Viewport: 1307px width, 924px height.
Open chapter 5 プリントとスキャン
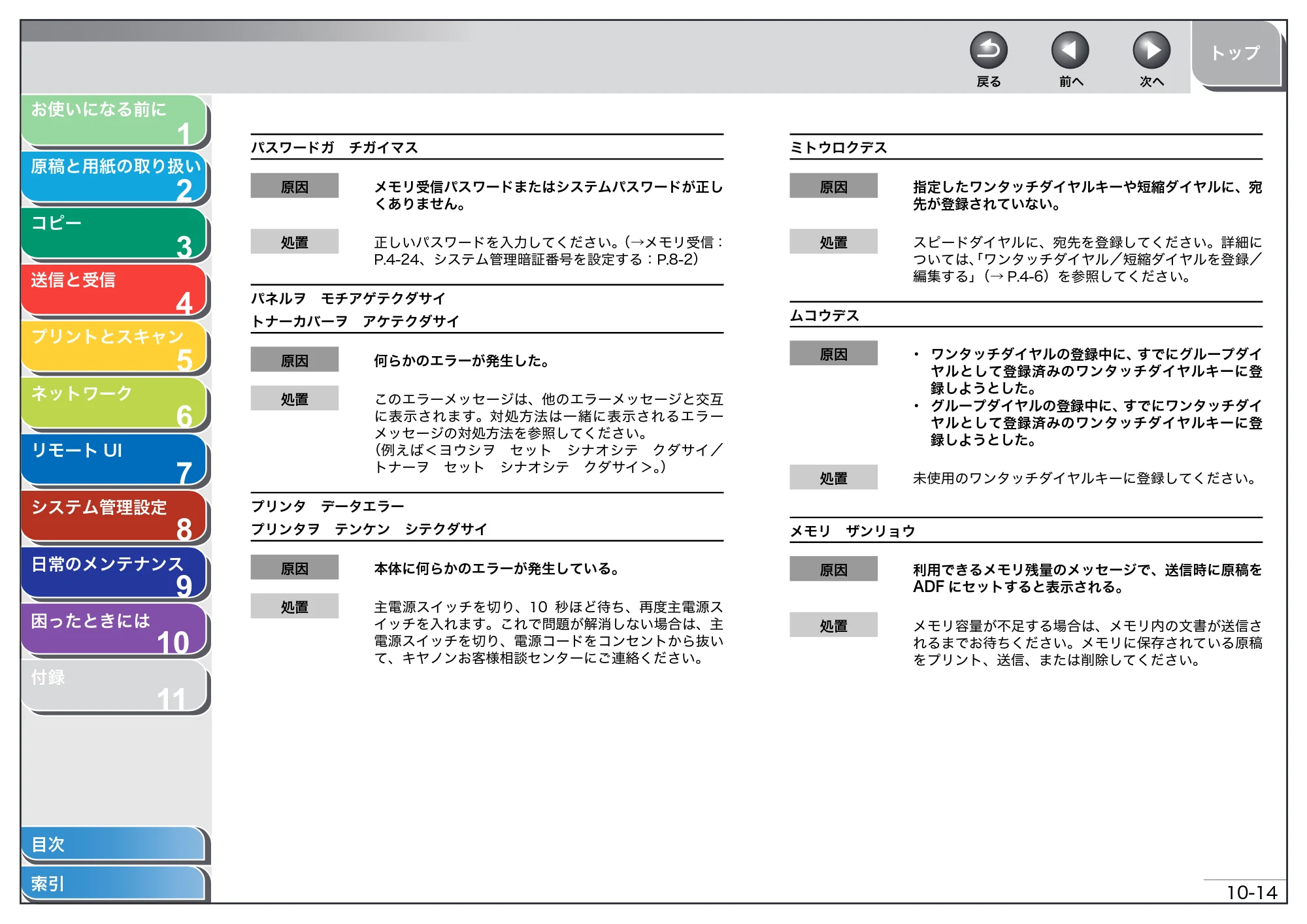coord(114,347)
